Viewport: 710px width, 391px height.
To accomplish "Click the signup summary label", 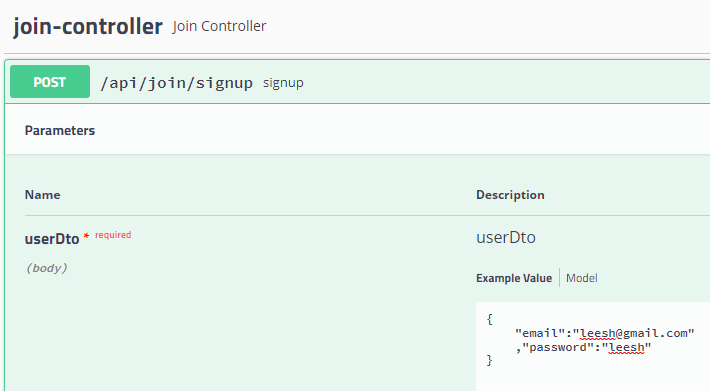I will pos(283,83).
